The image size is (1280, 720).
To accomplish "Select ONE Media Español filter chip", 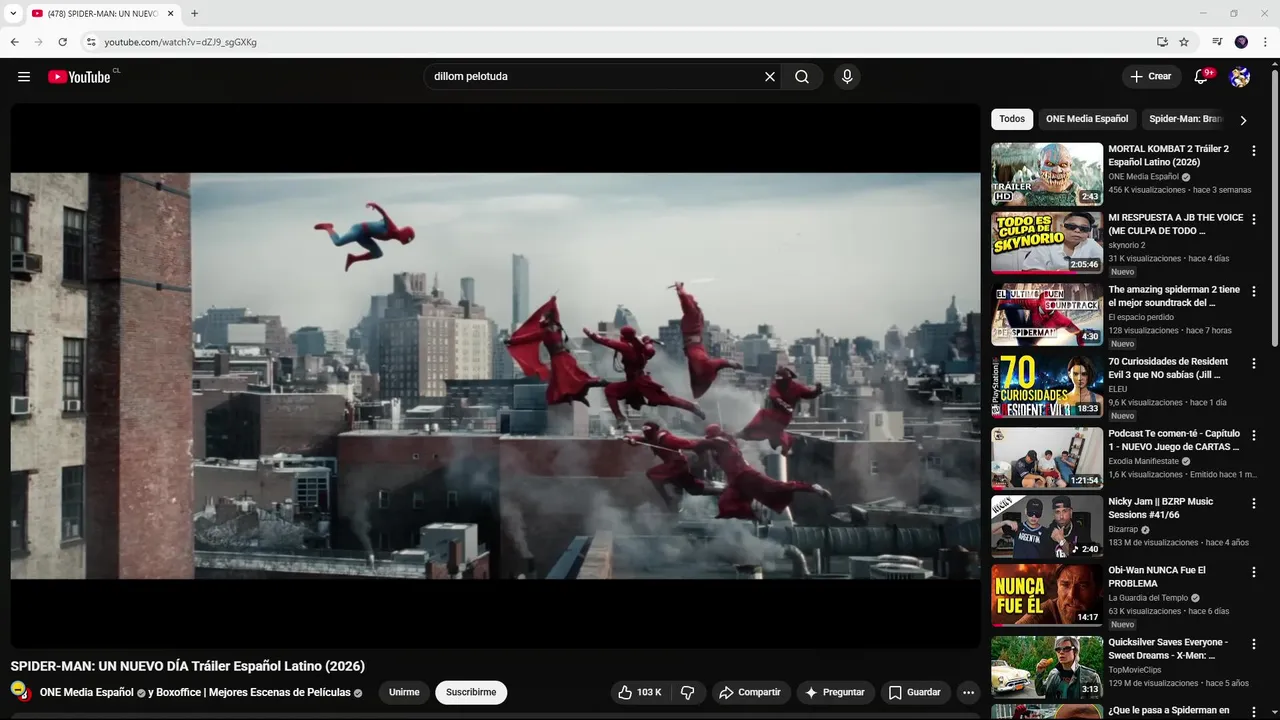I will [x=1087, y=119].
